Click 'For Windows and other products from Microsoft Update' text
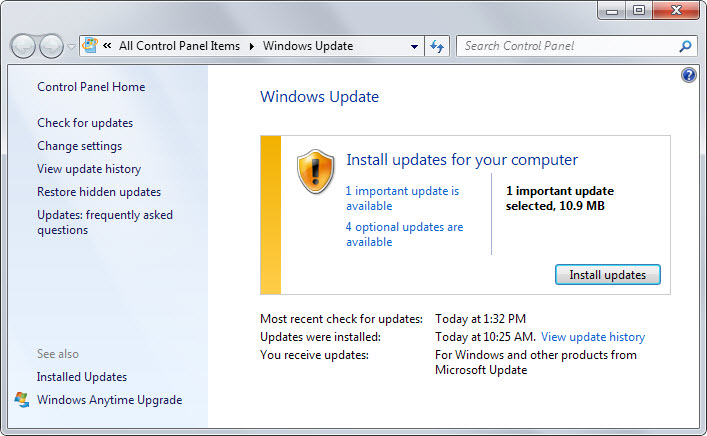Image resolution: width=707 pixels, height=436 pixels. 536,363
